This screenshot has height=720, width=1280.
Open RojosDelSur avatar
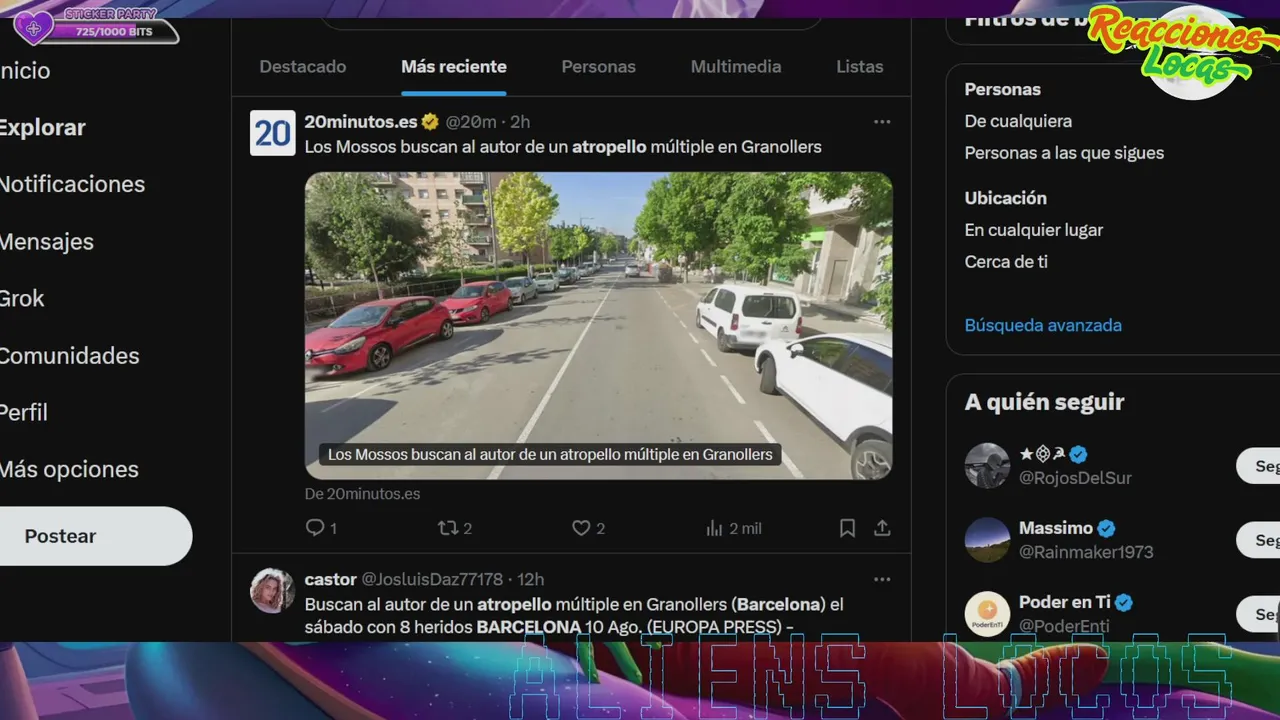987,466
